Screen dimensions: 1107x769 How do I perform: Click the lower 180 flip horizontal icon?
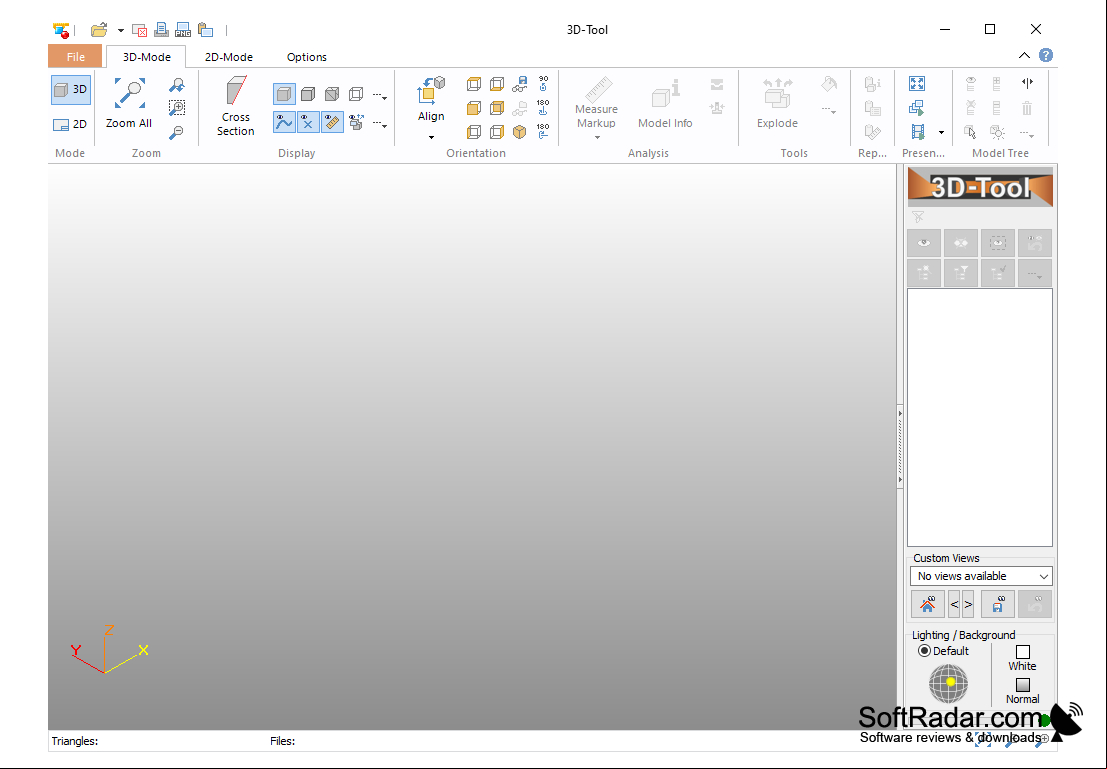tap(543, 131)
